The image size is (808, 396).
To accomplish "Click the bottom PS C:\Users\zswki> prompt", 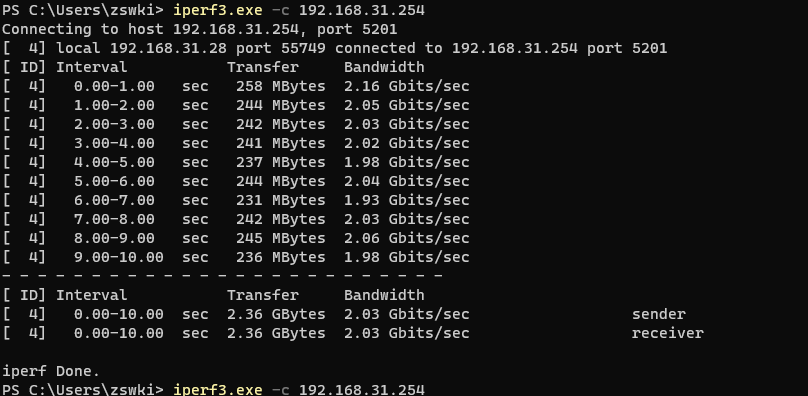I will tap(83, 390).
